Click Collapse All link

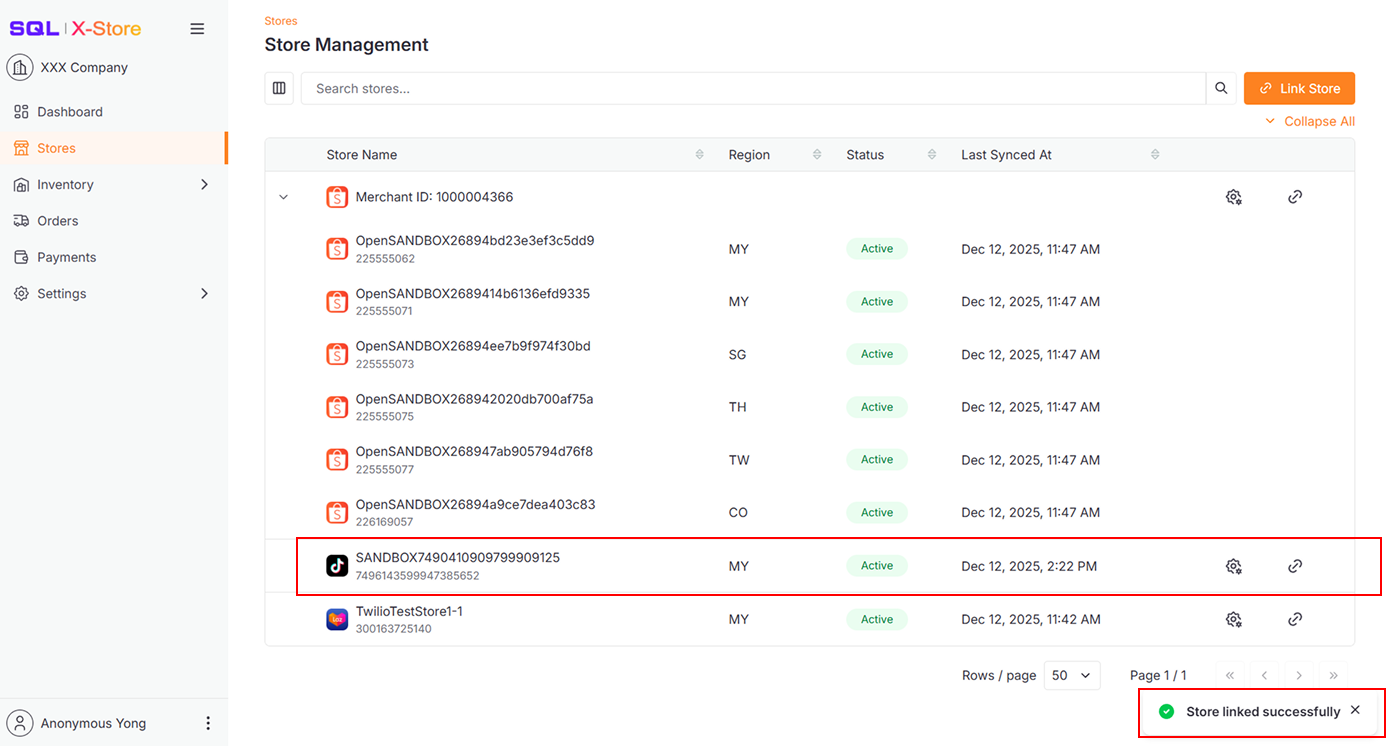(x=1310, y=121)
